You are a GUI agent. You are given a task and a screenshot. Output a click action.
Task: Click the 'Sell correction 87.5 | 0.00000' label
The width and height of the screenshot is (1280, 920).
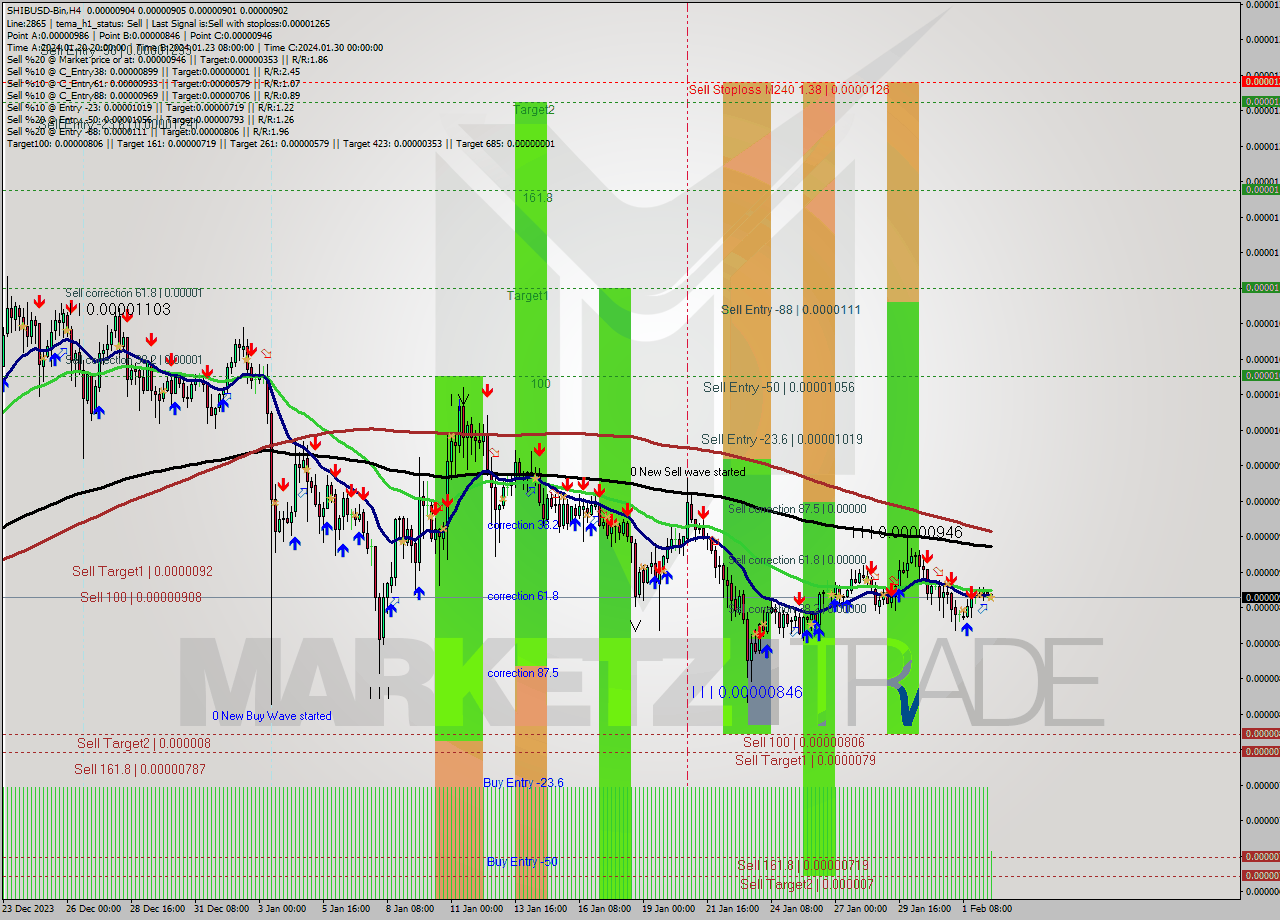(797, 509)
